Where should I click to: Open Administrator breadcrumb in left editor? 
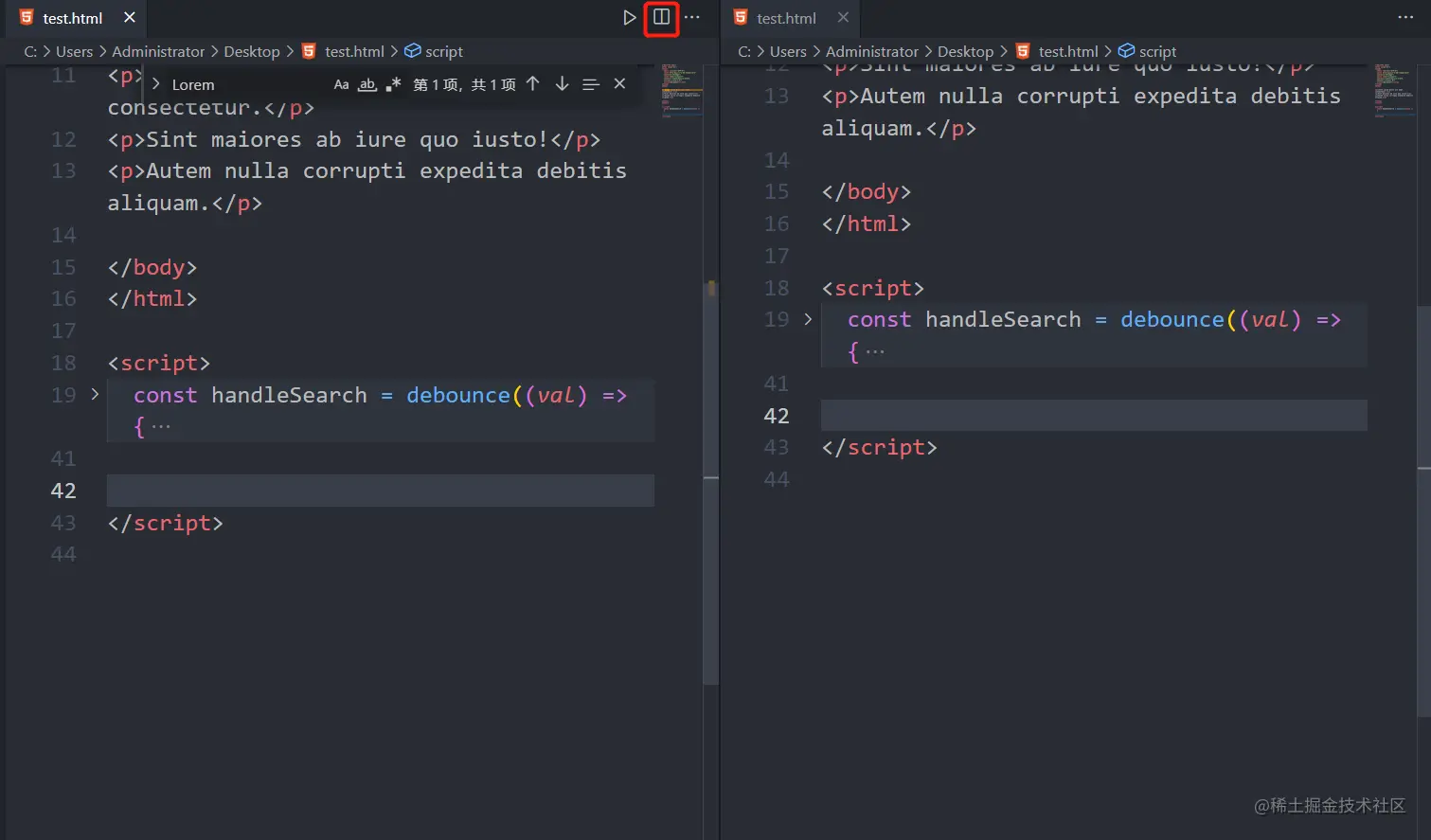[x=158, y=51]
